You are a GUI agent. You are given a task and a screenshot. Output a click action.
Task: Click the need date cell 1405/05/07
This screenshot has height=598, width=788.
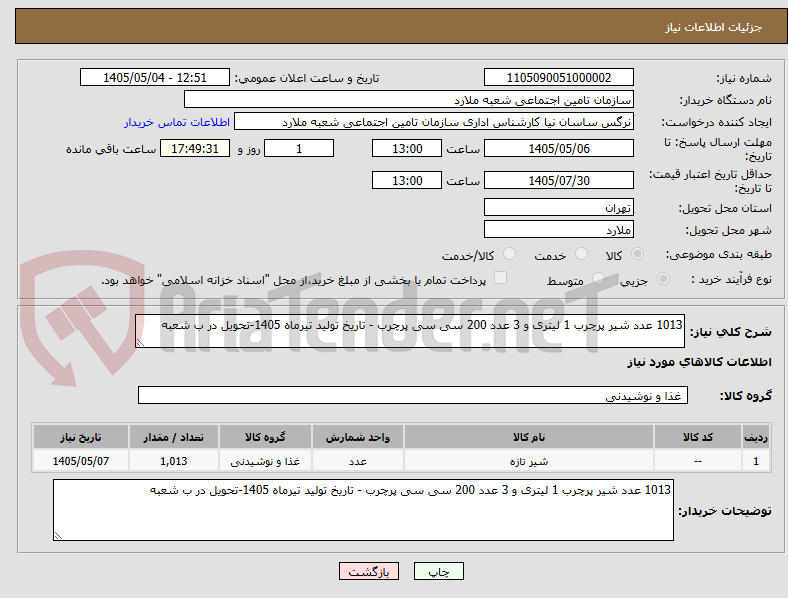[81, 461]
